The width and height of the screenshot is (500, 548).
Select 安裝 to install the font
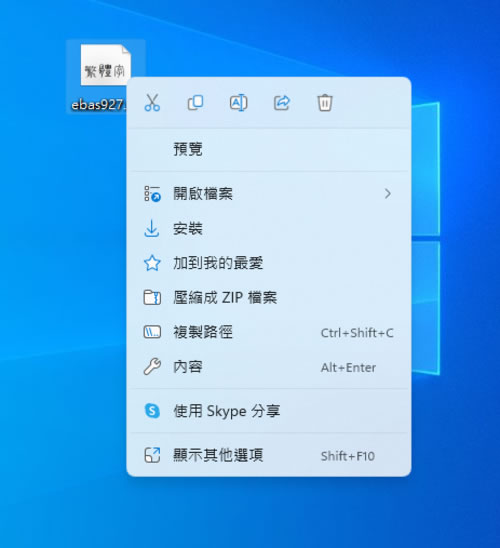269,229
